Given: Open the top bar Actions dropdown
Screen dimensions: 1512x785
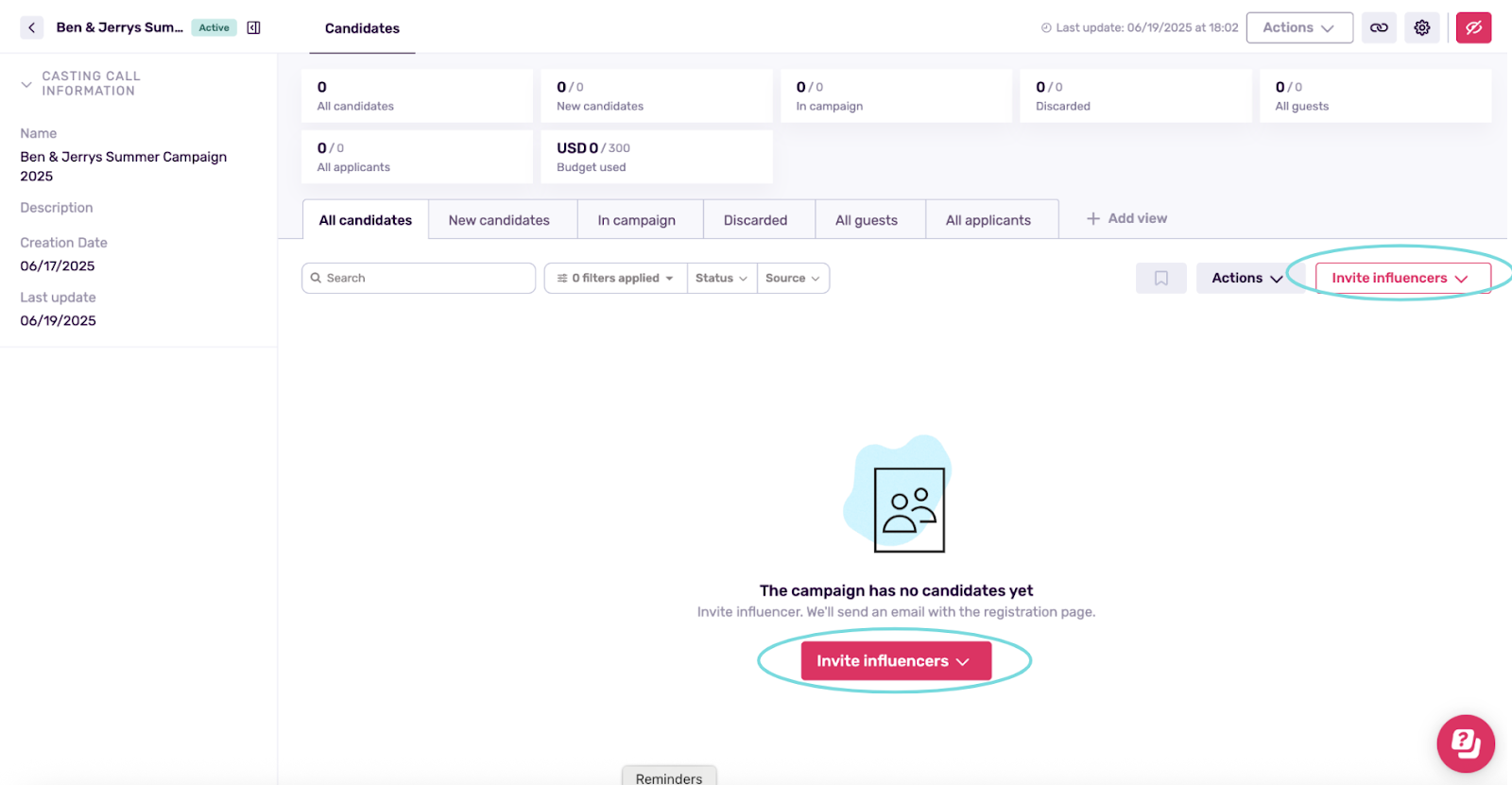Looking at the screenshot, I should (1299, 27).
